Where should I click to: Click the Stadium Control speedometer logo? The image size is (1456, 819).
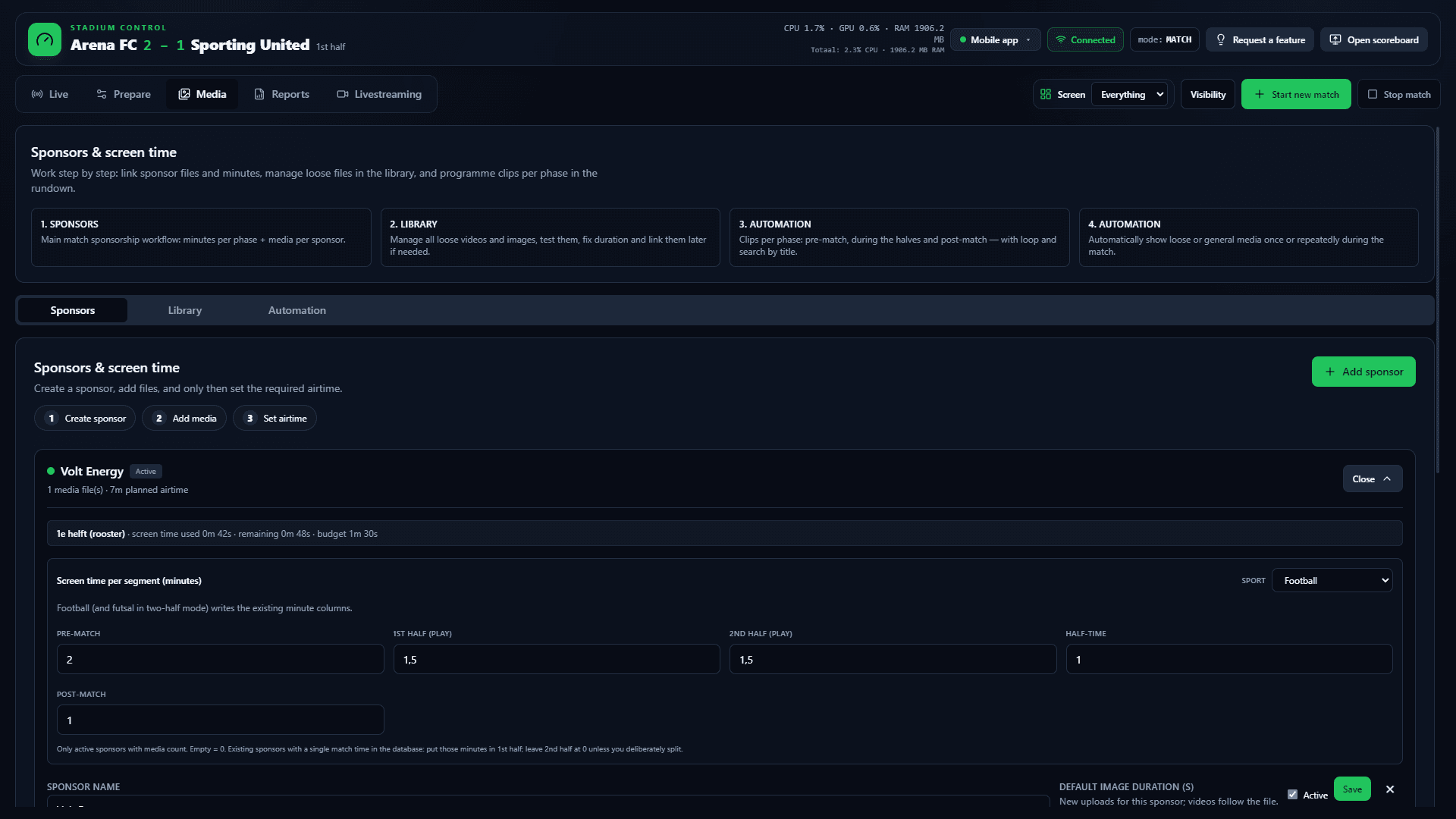[x=45, y=39]
